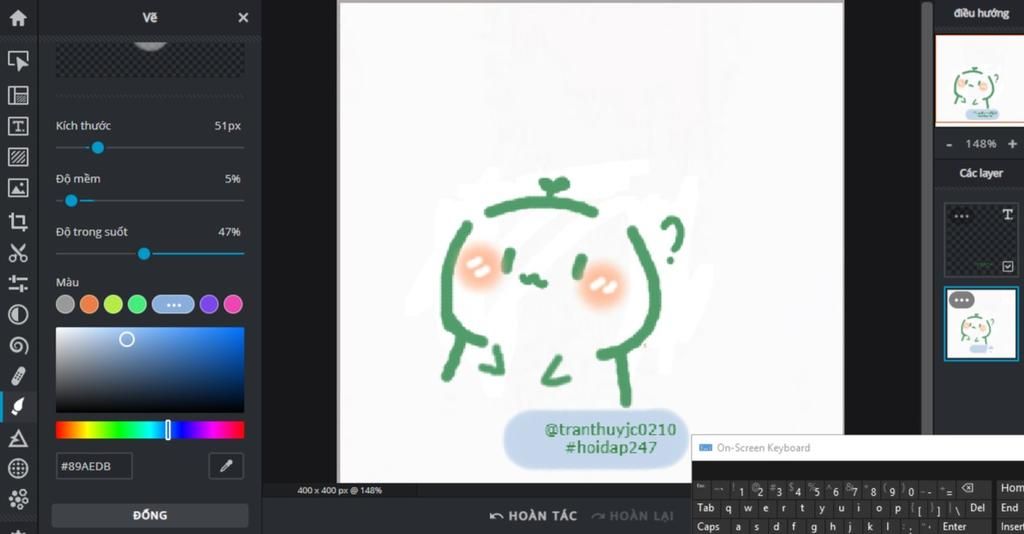
Task: Select the Draw brush tool
Action: [x=18, y=407]
